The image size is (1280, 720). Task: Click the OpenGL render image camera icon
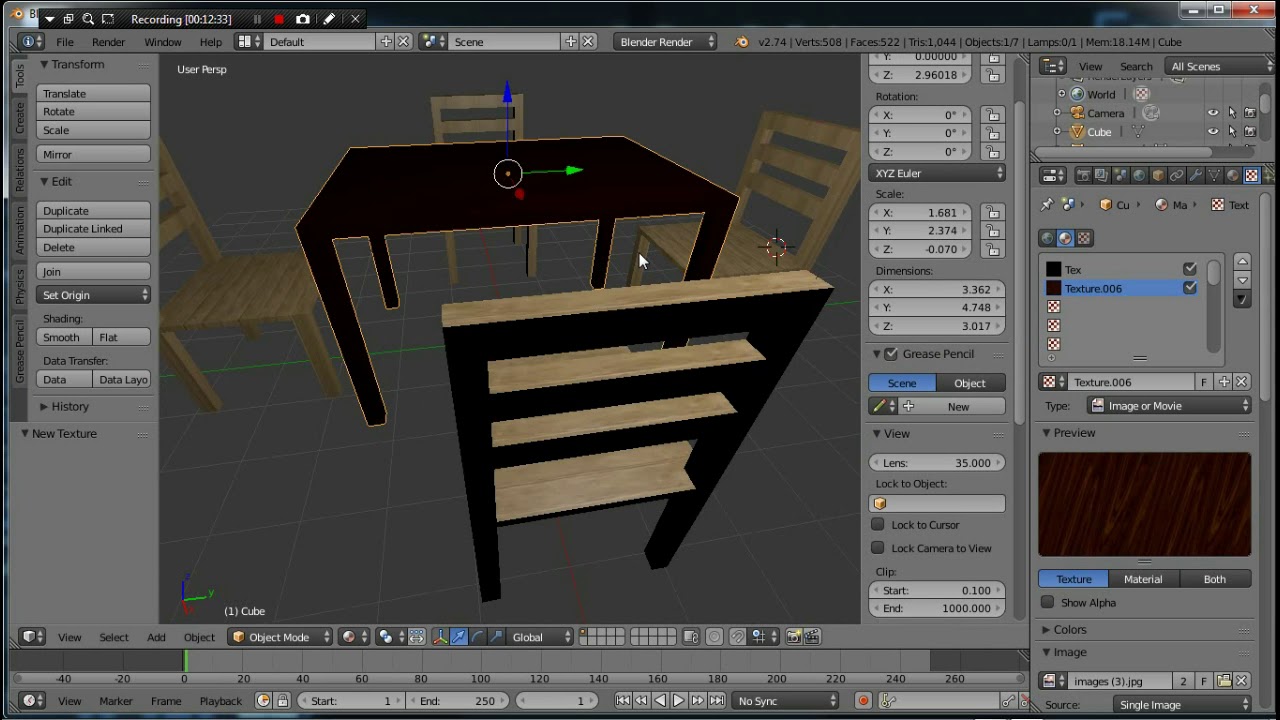(x=794, y=637)
